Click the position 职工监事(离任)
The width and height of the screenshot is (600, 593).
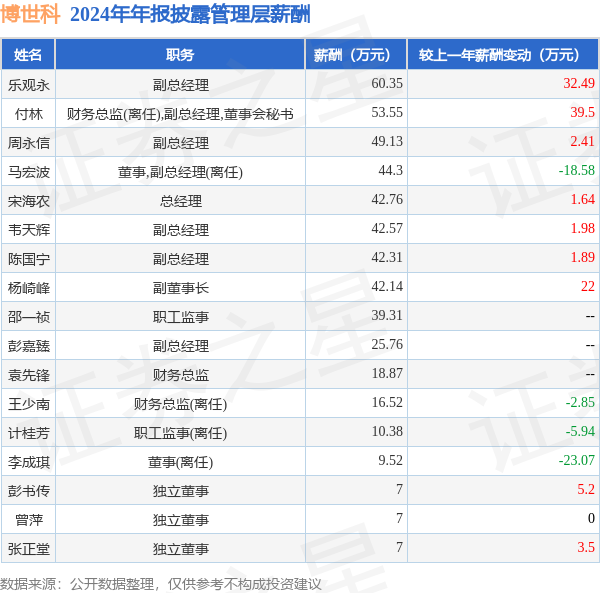click(180, 433)
